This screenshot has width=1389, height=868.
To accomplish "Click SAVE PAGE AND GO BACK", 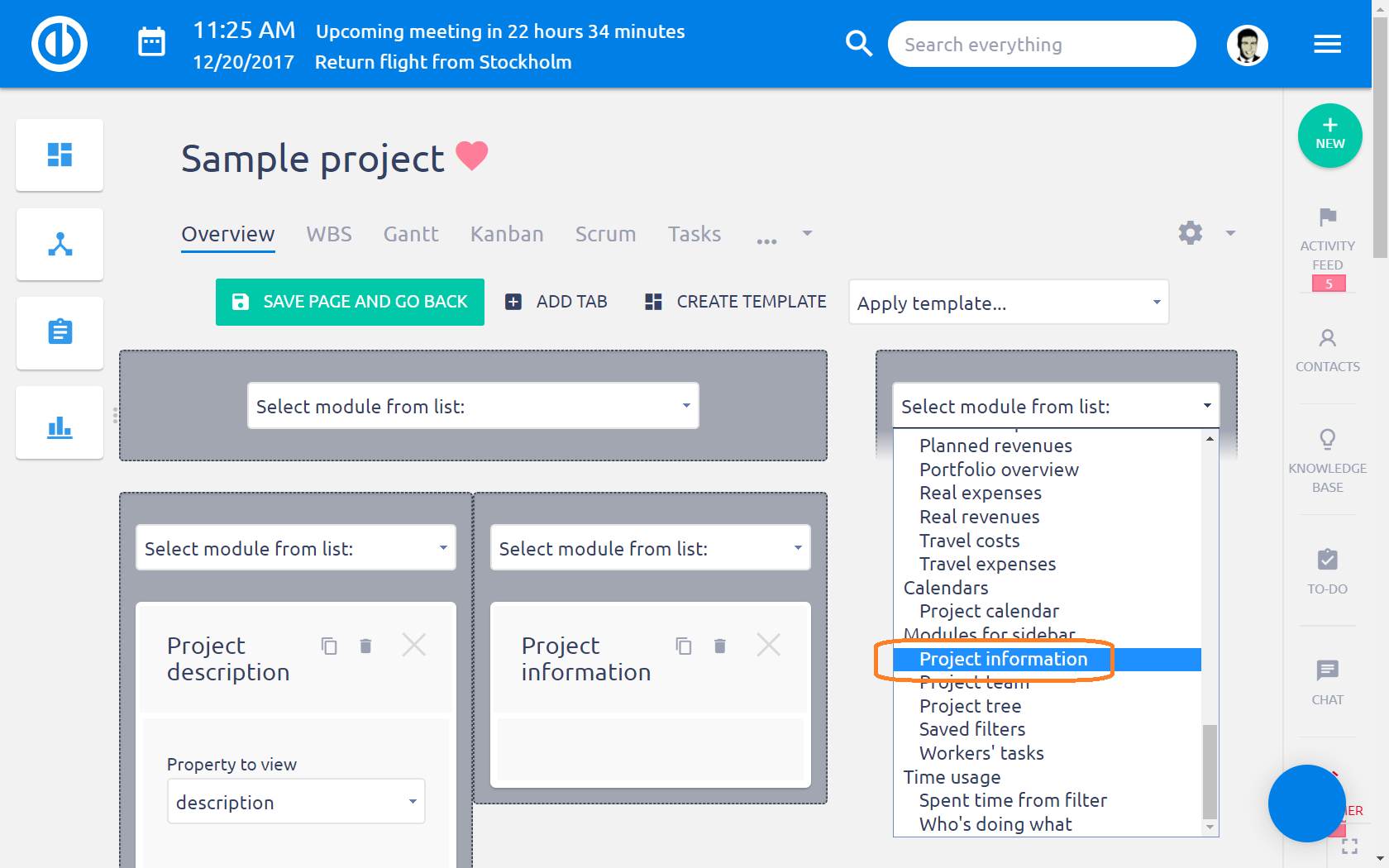I will [350, 302].
